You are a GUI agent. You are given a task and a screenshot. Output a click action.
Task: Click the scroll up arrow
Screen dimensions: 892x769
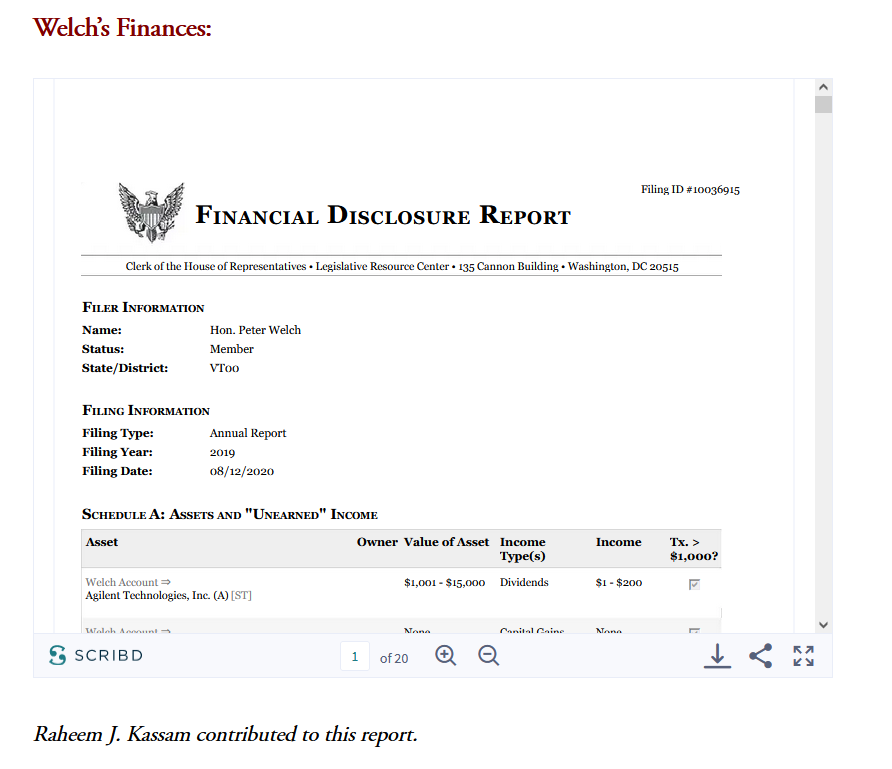click(x=823, y=87)
